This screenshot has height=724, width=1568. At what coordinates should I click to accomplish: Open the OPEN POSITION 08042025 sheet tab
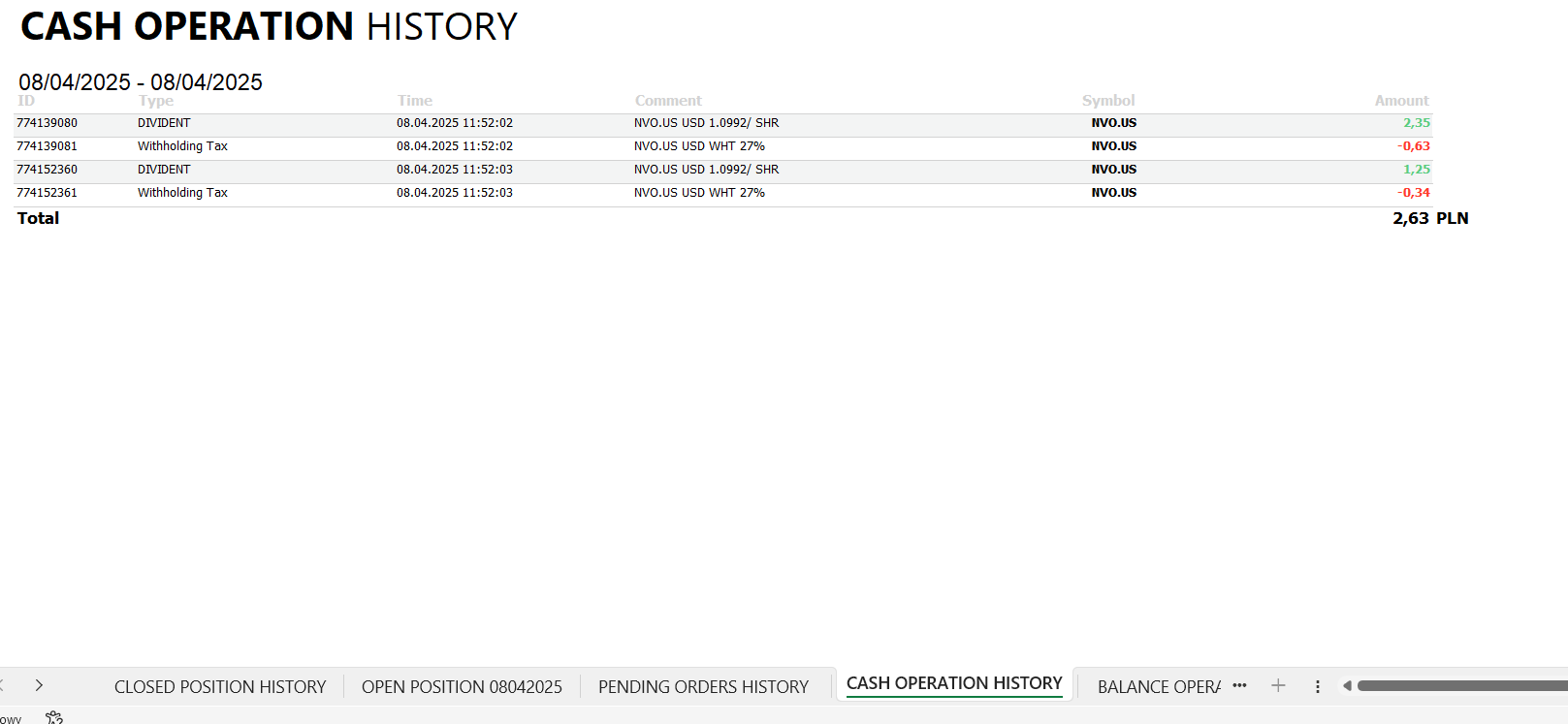pos(462,686)
